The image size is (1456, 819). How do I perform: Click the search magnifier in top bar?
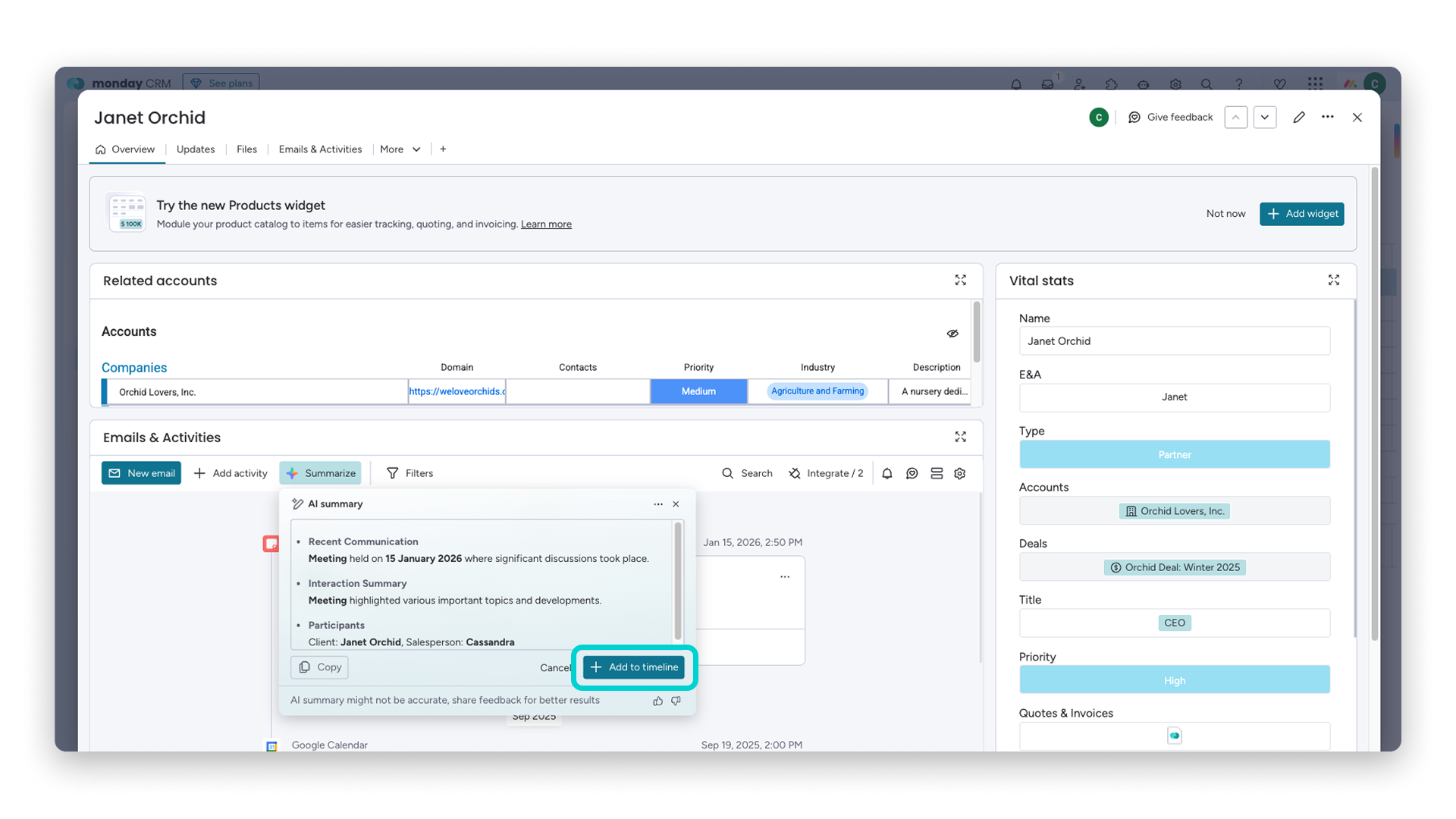(1207, 84)
